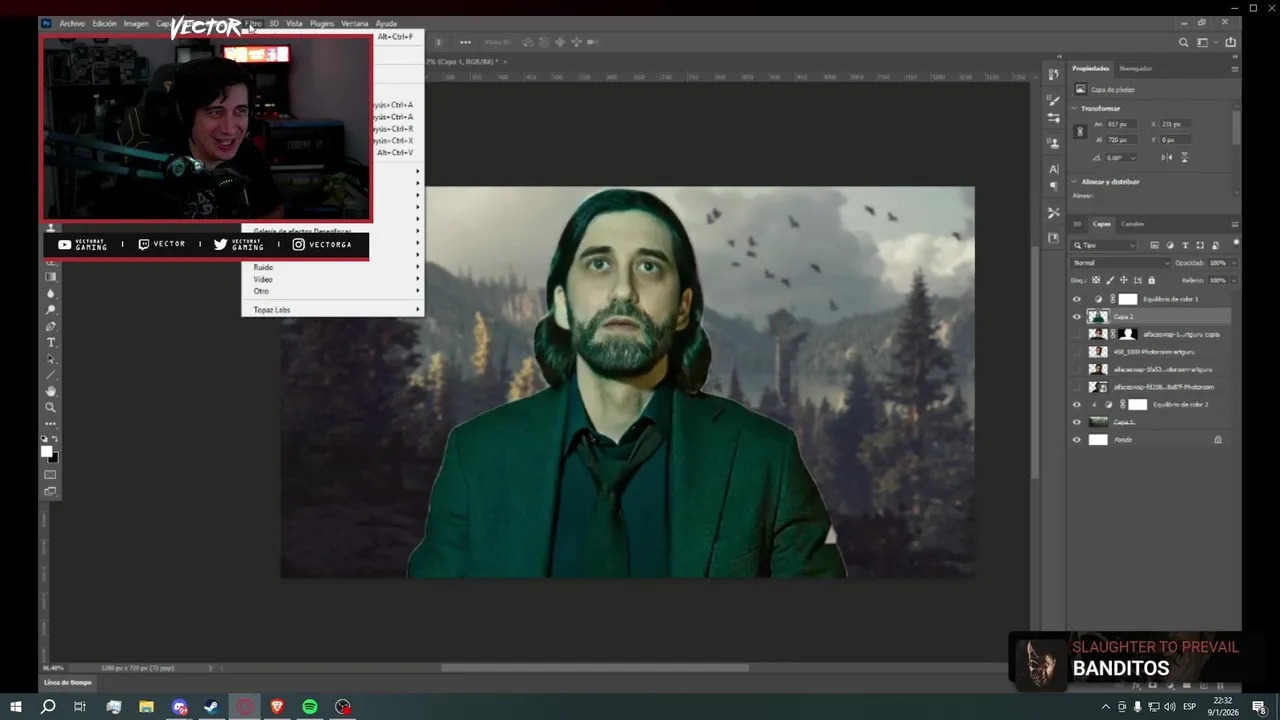Hide the Capa 2 layer eye
1280x720 pixels.
[x=1077, y=316]
